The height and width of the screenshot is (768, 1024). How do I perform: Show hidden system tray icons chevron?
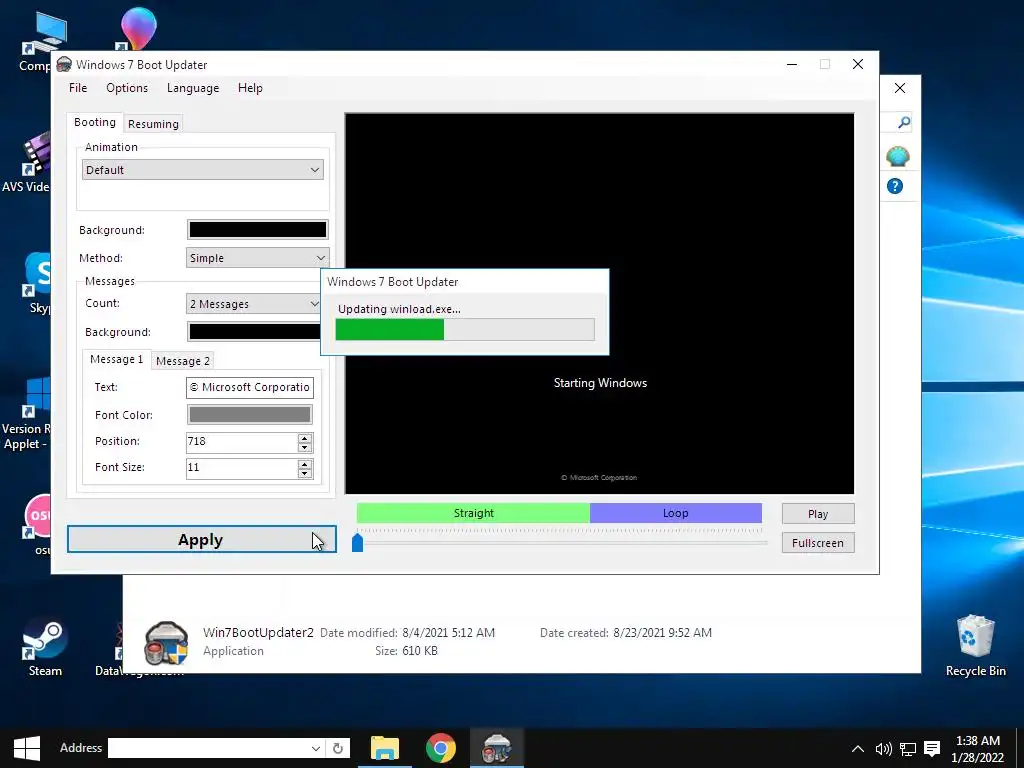[x=858, y=749]
